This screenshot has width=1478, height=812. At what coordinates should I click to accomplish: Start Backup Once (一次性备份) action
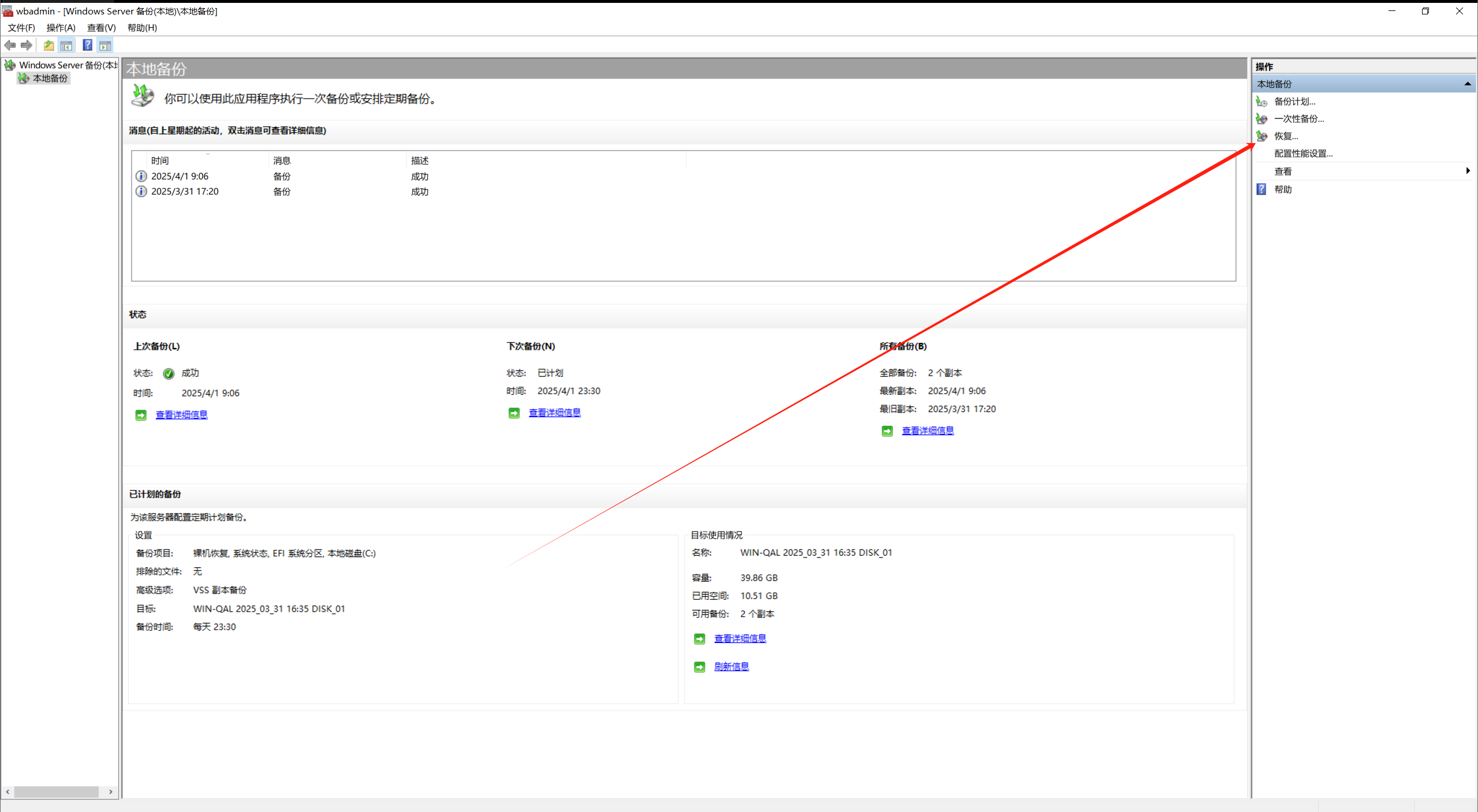pos(1298,119)
